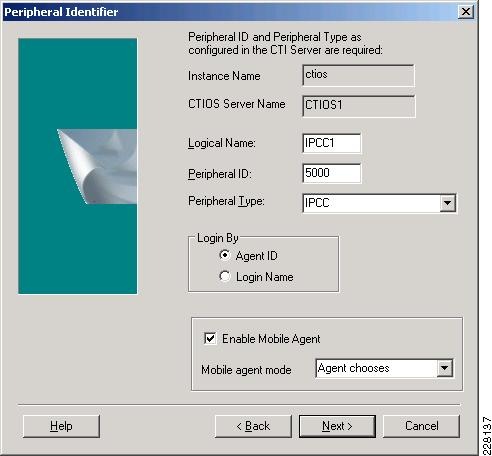492x456 pixels.
Task: Choose Login Name radio option
Action: [x=225, y=276]
